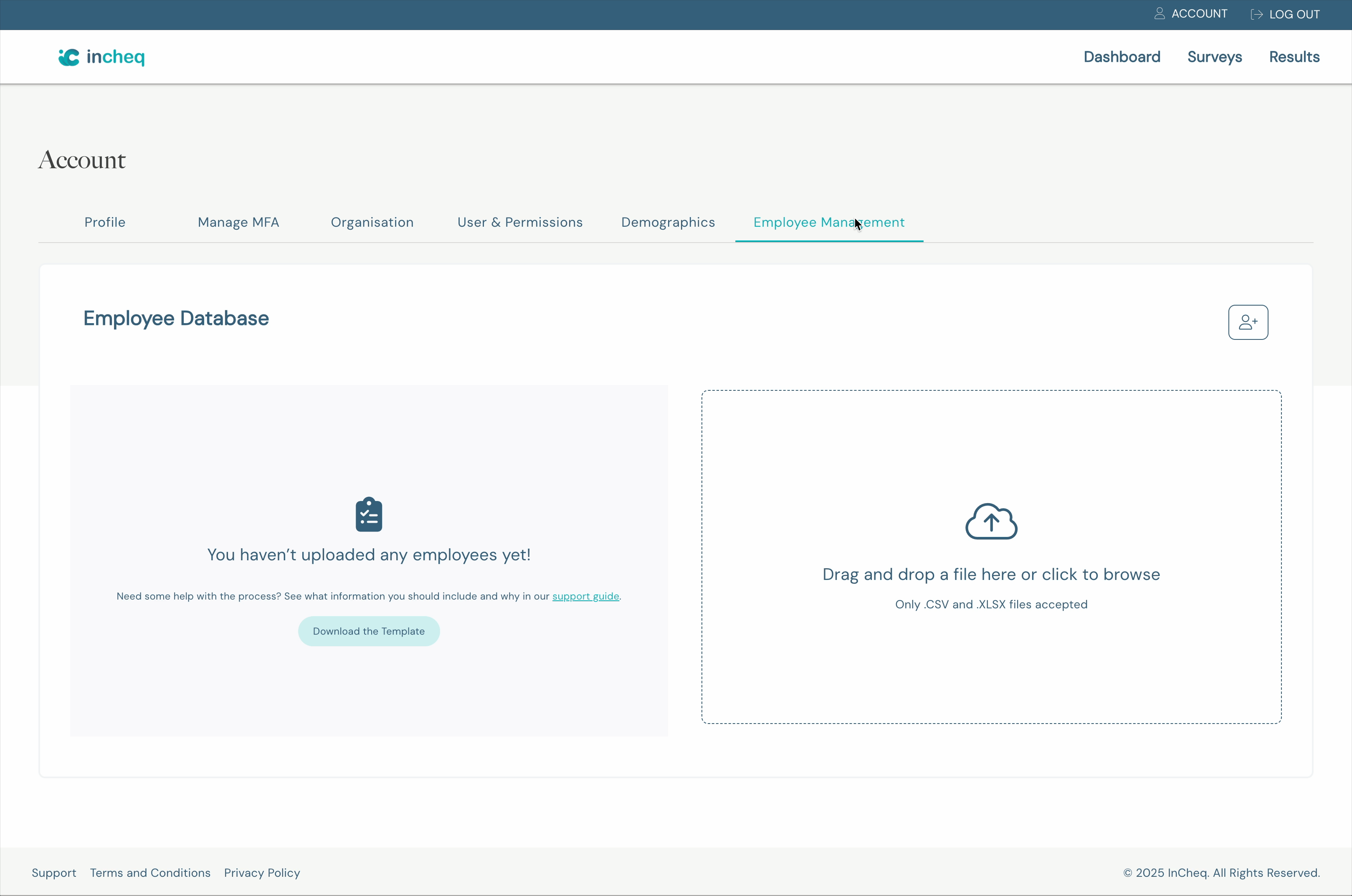The width and height of the screenshot is (1352, 896).
Task: Go to the Demographics tab
Action: point(668,222)
